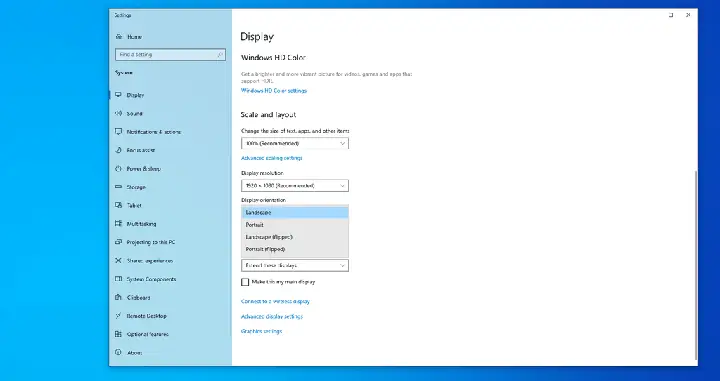Open Power & sleep icon
The width and height of the screenshot is (720, 381).
tap(118, 168)
